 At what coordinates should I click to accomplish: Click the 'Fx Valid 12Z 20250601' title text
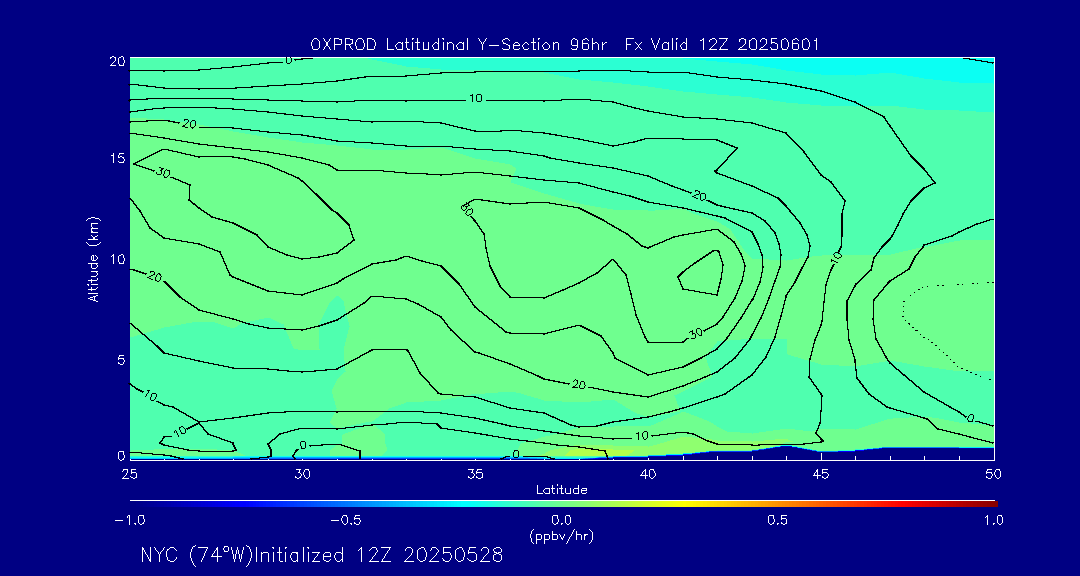click(723, 44)
